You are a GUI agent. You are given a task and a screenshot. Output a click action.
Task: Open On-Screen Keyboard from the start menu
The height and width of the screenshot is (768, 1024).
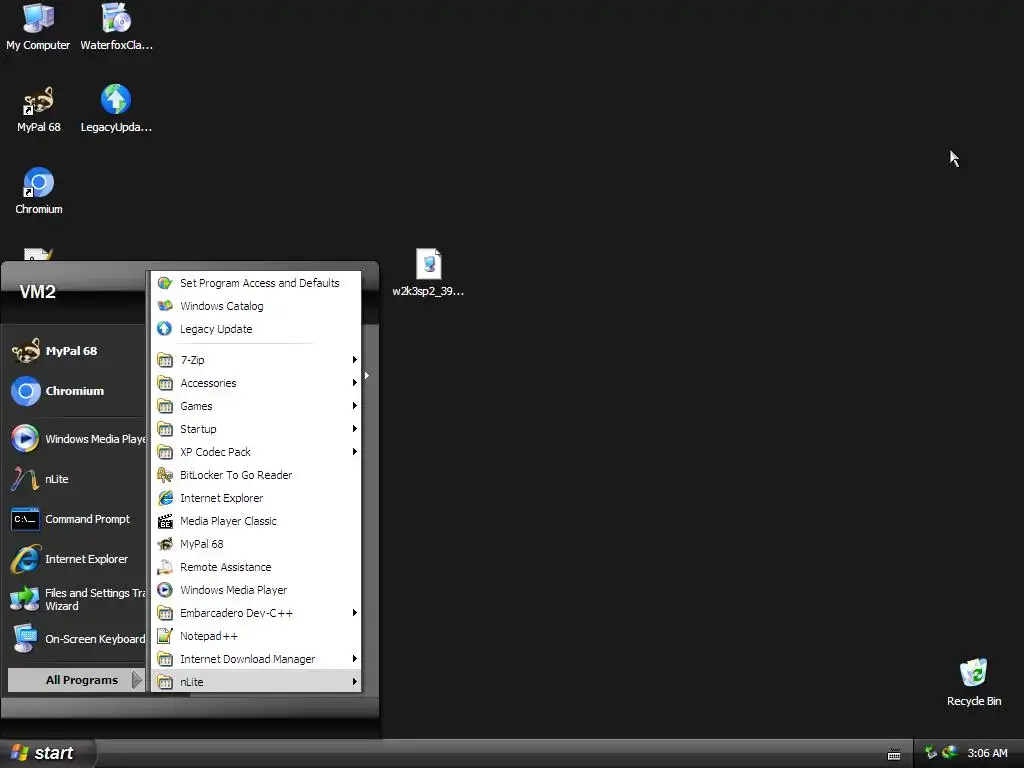pyautogui.click(x=77, y=639)
